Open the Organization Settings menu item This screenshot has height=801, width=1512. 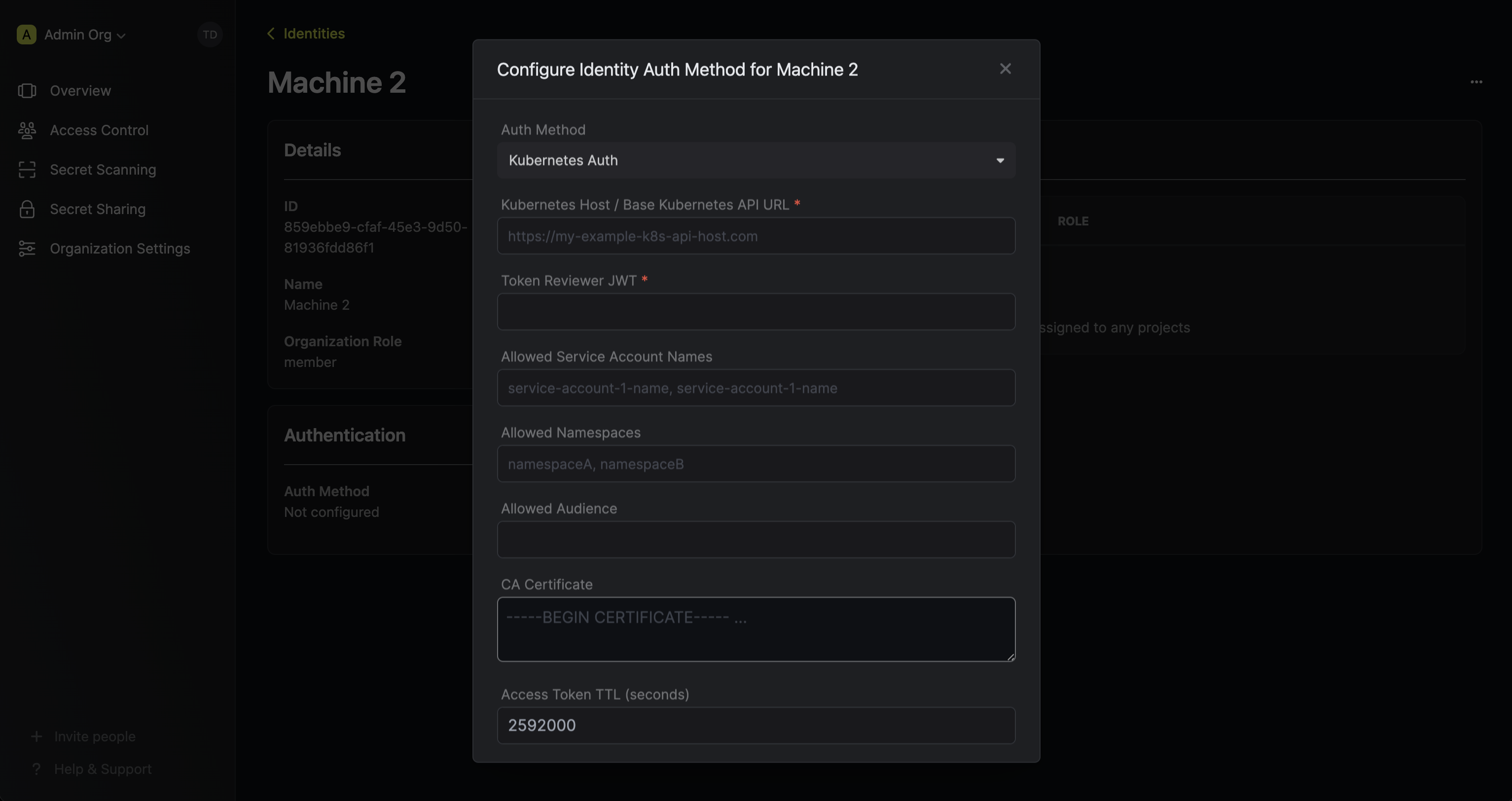pyautogui.click(x=120, y=249)
